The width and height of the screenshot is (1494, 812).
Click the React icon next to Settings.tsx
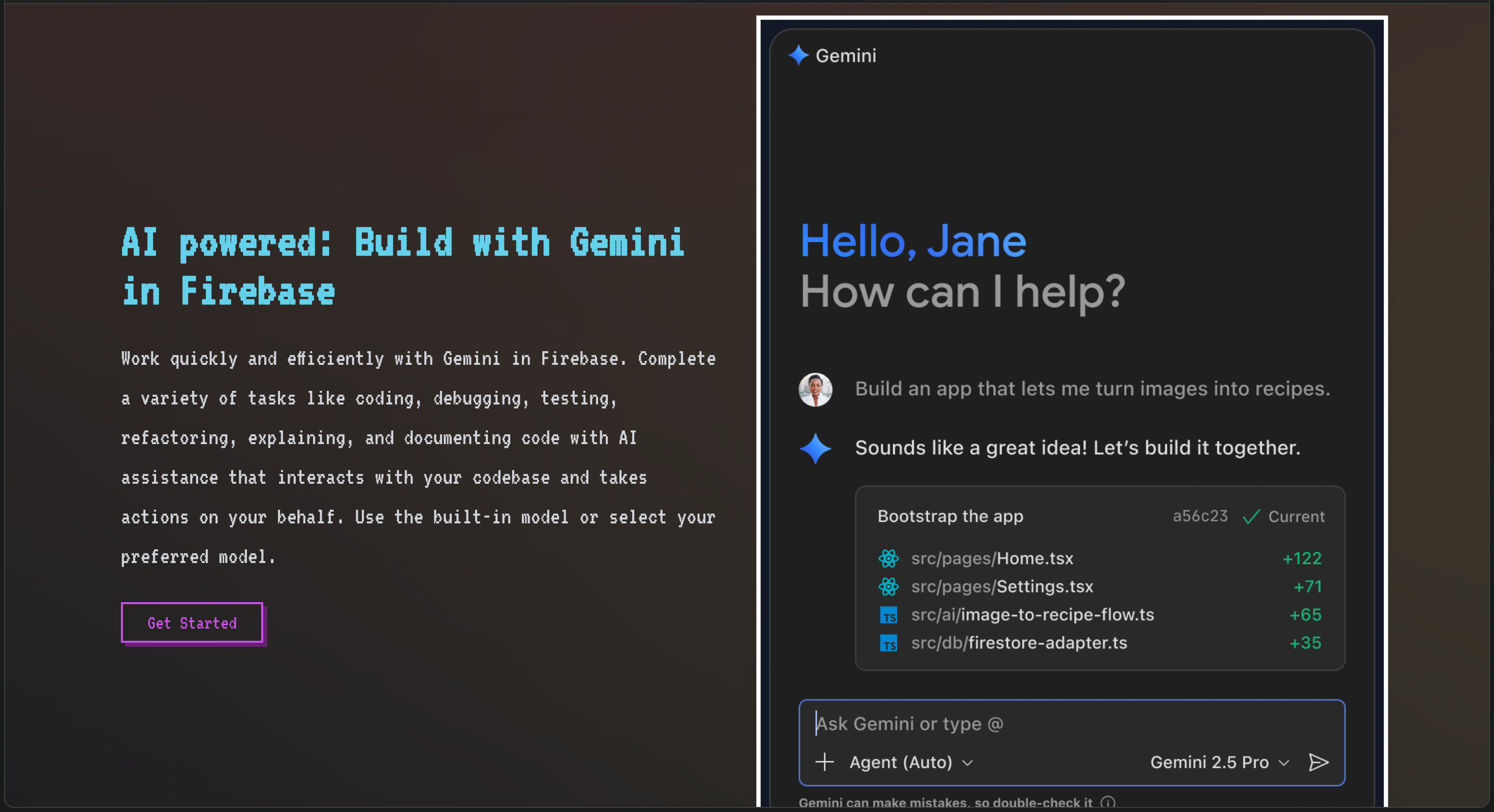click(888, 586)
